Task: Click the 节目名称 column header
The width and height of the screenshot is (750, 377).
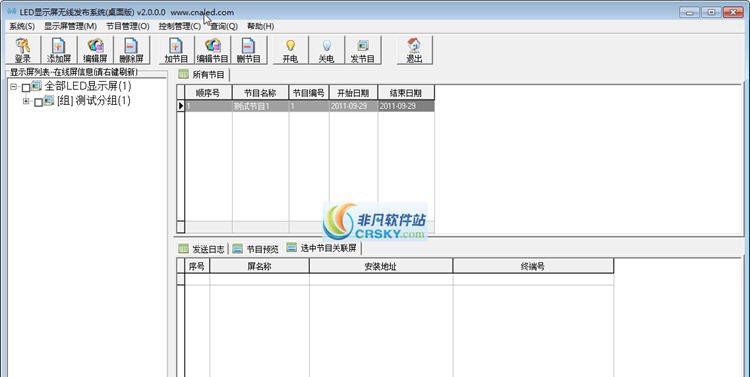Action: [260, 93]
